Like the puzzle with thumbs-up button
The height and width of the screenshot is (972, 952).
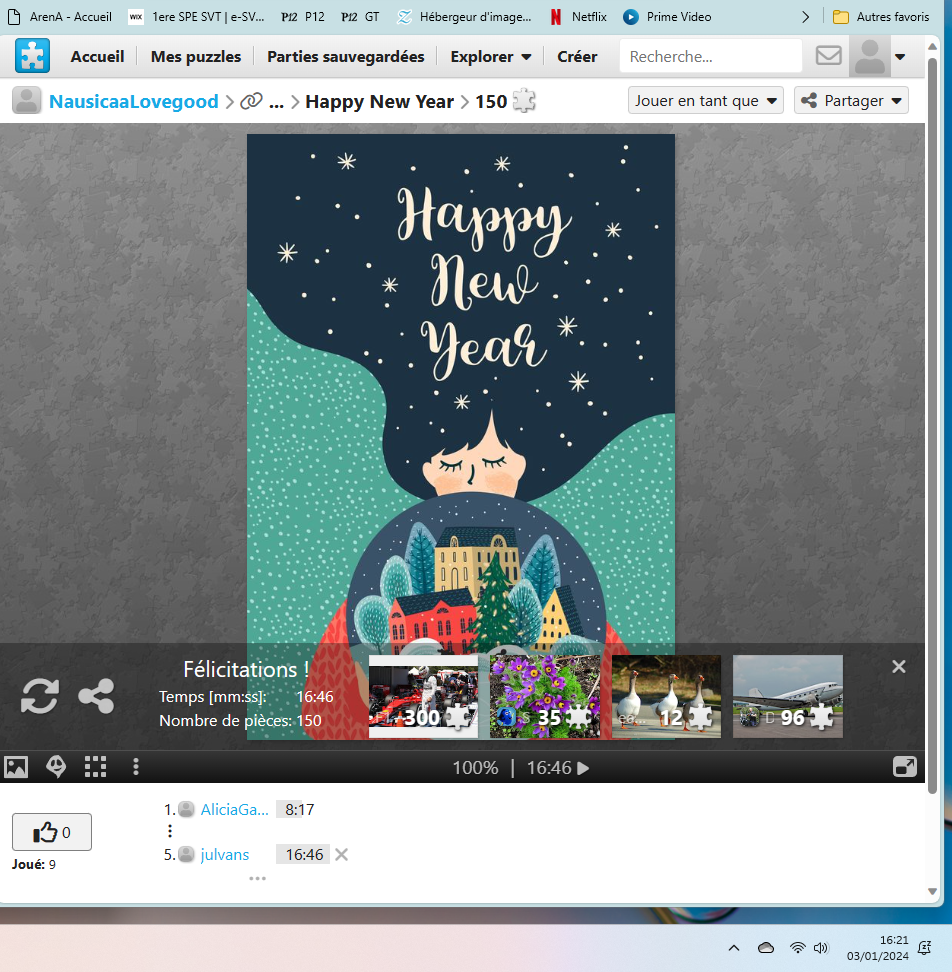tap(52, 832)
